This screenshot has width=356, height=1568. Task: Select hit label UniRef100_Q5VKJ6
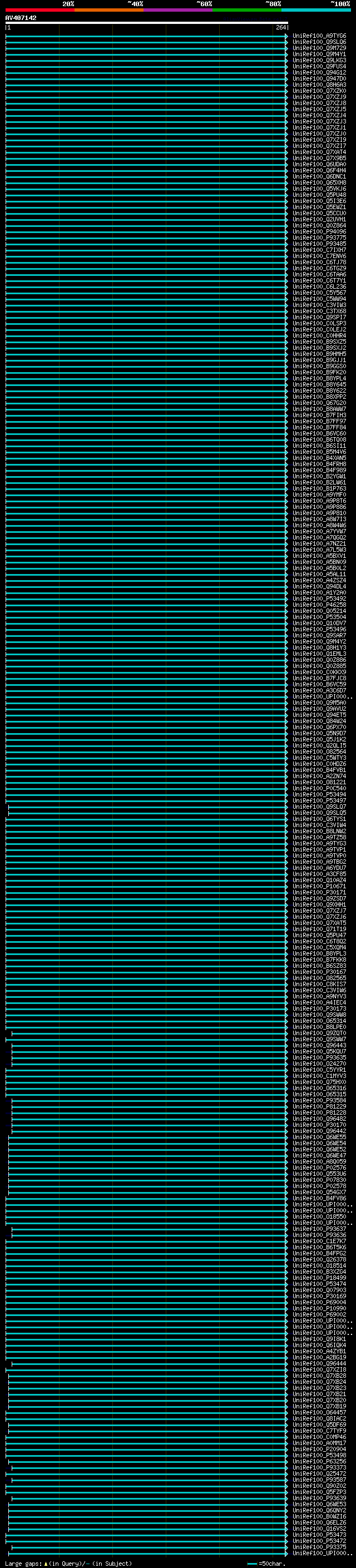coord(319,189)
